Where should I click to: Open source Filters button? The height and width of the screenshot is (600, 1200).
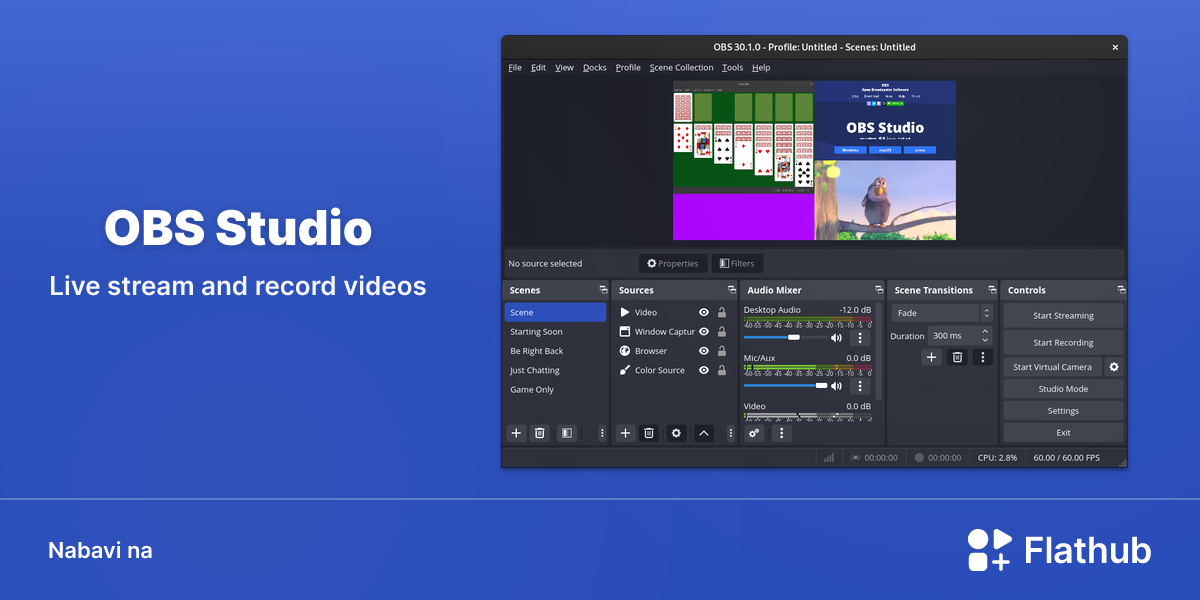[737, 264]
